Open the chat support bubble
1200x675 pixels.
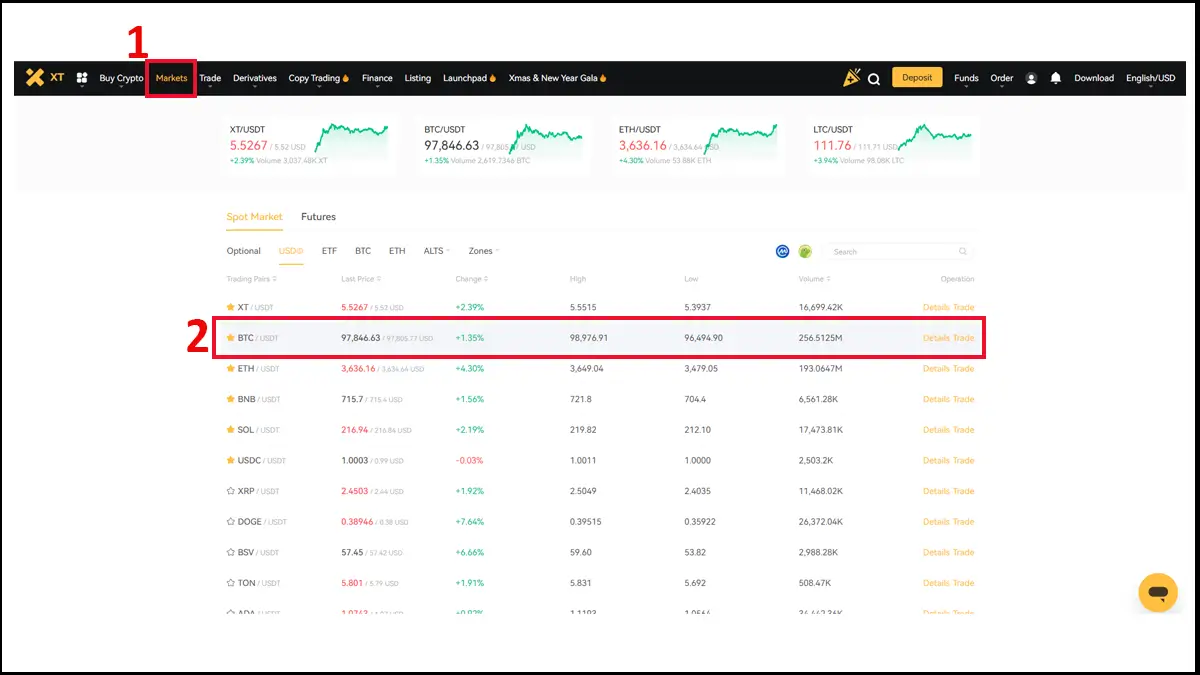pos(1158,593)
